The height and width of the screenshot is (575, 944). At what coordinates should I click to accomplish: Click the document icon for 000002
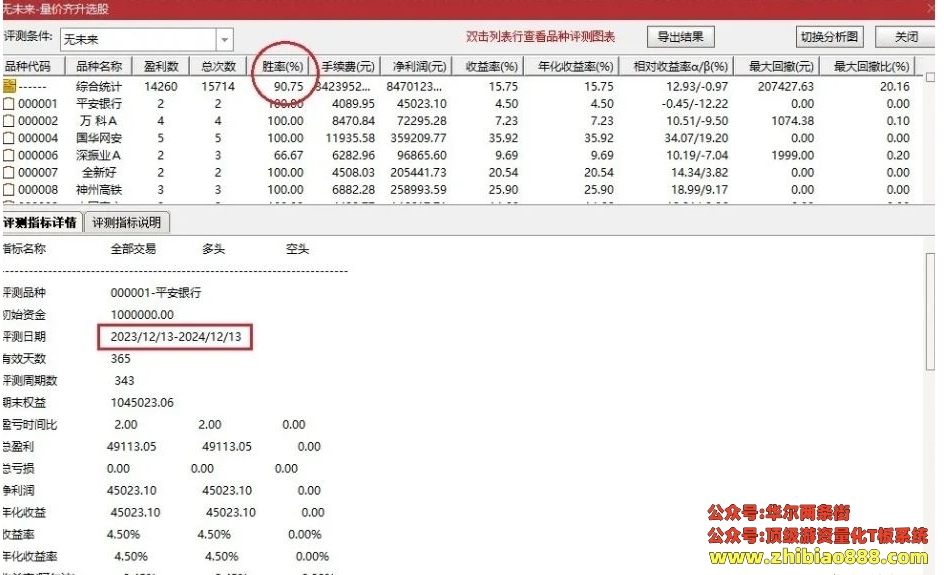(8, 121)
